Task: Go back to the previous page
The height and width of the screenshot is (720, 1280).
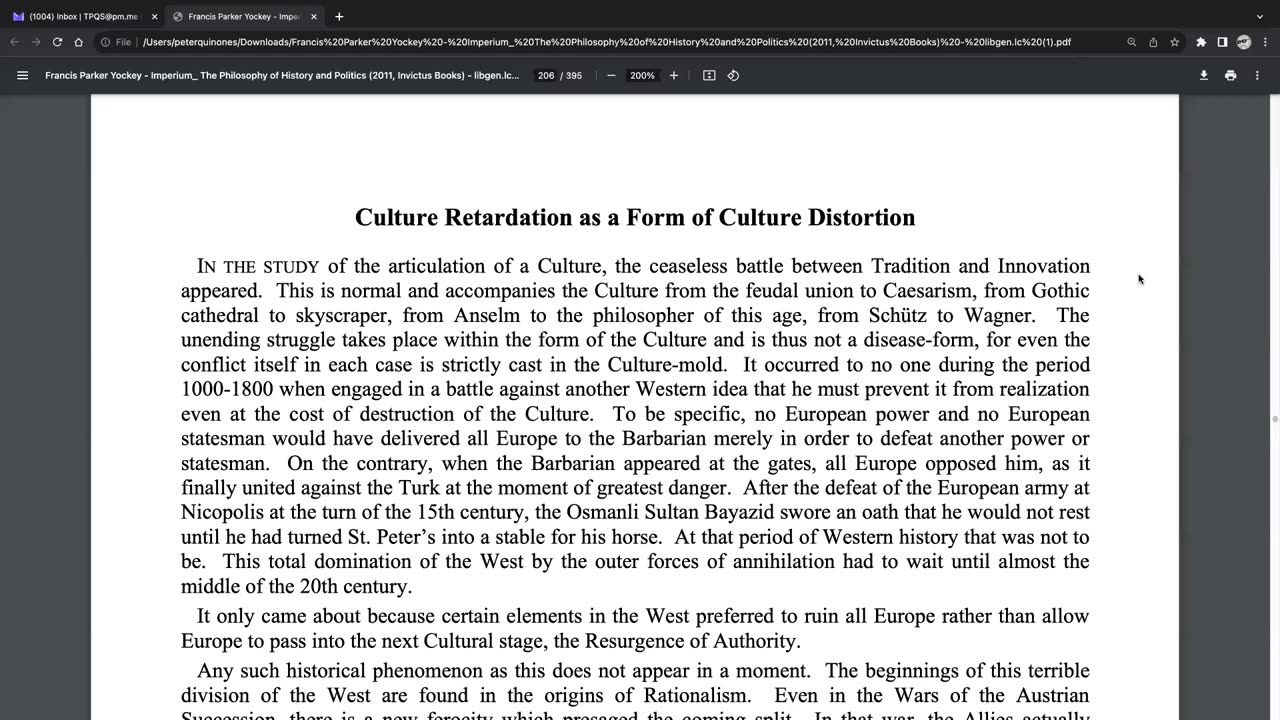Action: coord(14,42)
